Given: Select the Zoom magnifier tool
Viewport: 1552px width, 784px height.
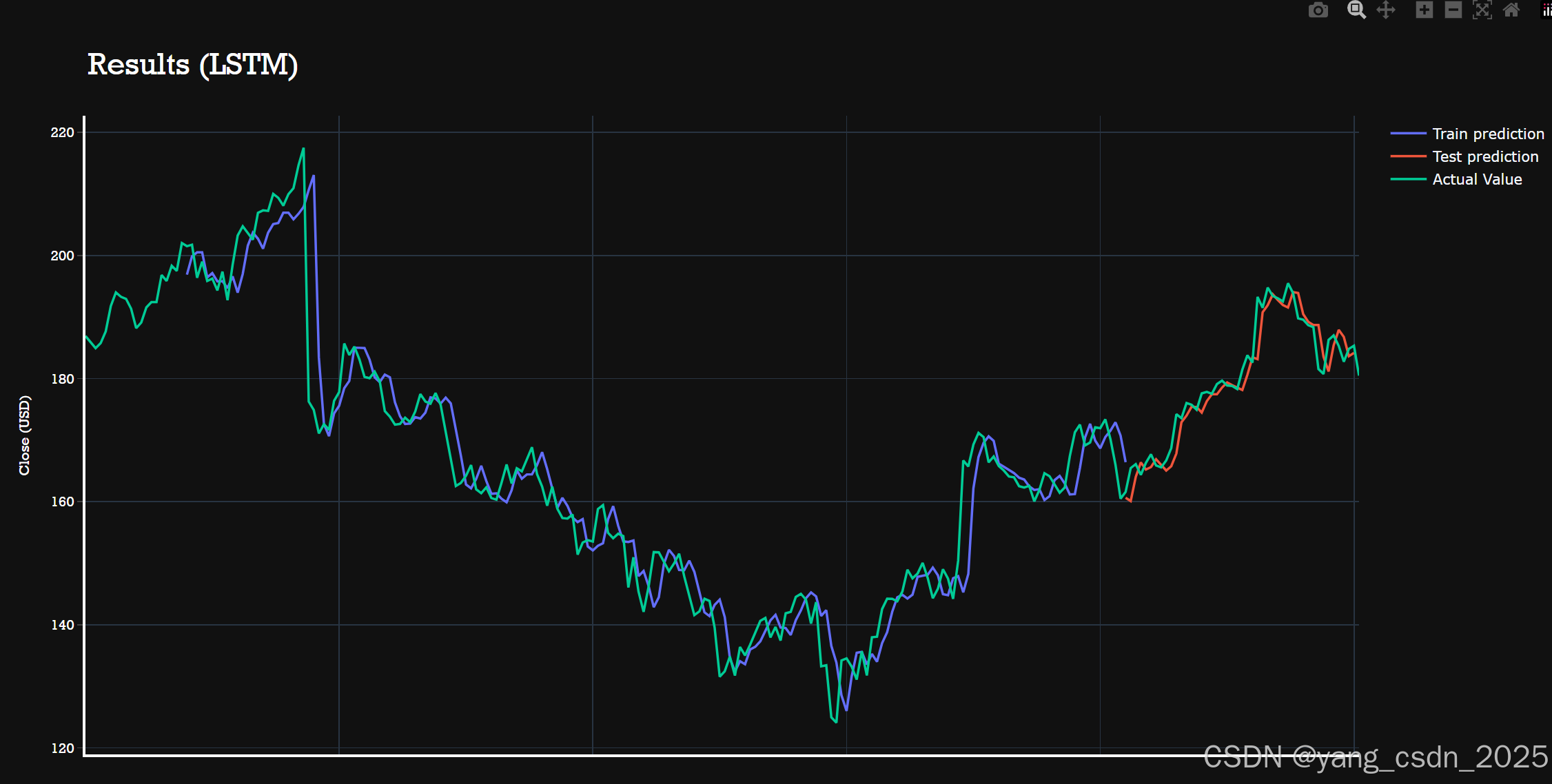Looking at the screenshot, I should 1356,10.
